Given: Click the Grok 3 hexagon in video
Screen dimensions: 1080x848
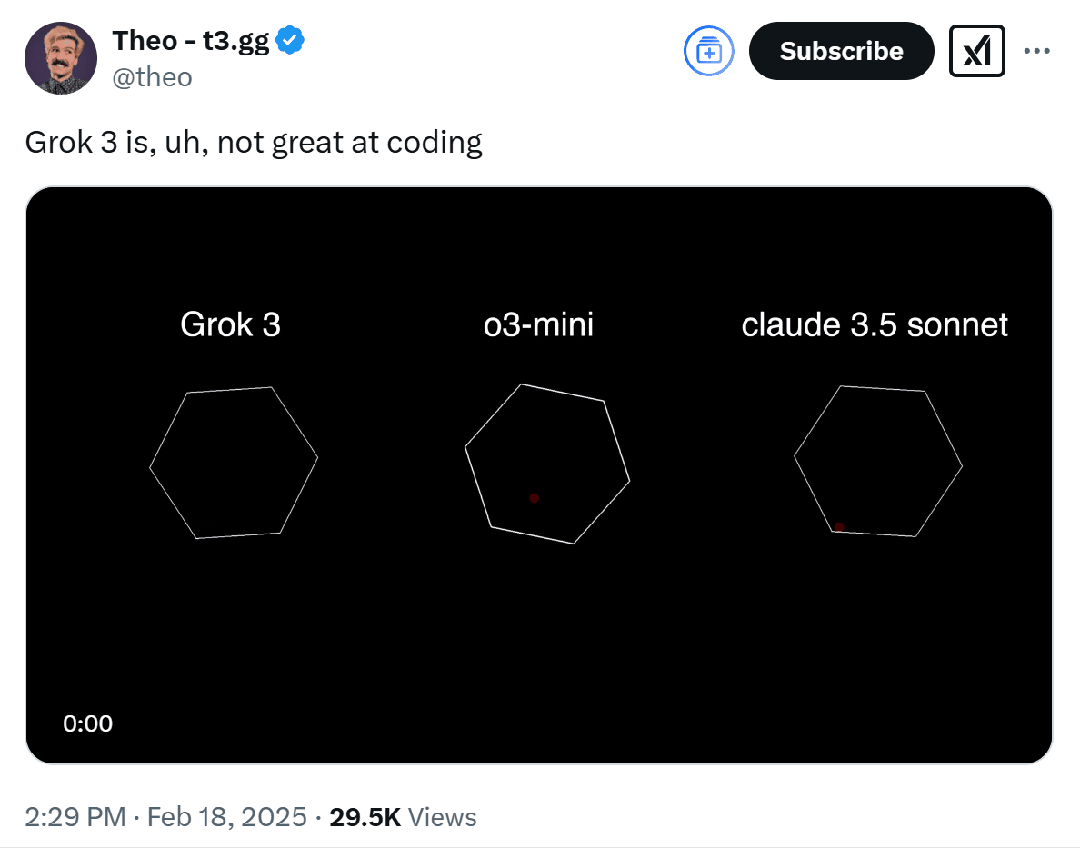Looking at the screenshot, I should point(233,462).
